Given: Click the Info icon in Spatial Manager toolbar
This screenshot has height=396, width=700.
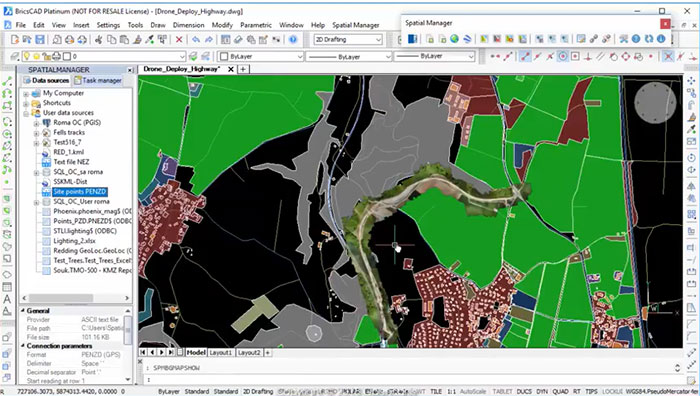Looking at the screenshot, I should pyautogui.click(x=661, y=39).
